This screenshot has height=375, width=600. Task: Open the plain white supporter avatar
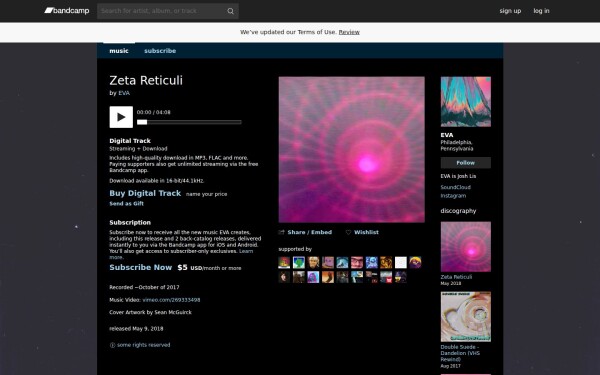401,262
